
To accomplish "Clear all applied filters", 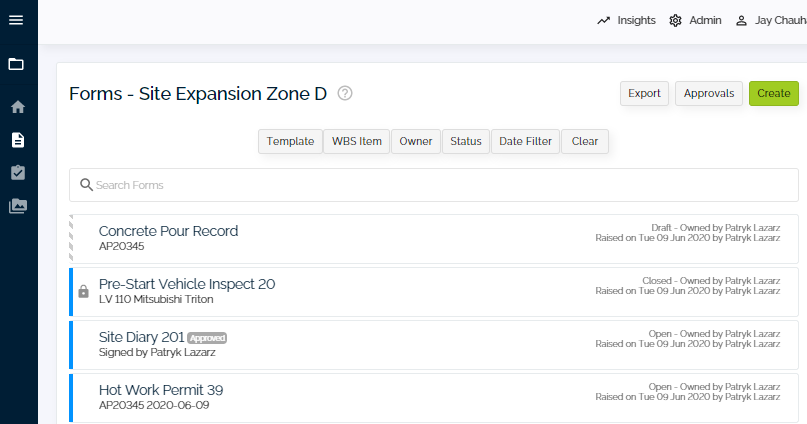I will (x=585, y=142).
